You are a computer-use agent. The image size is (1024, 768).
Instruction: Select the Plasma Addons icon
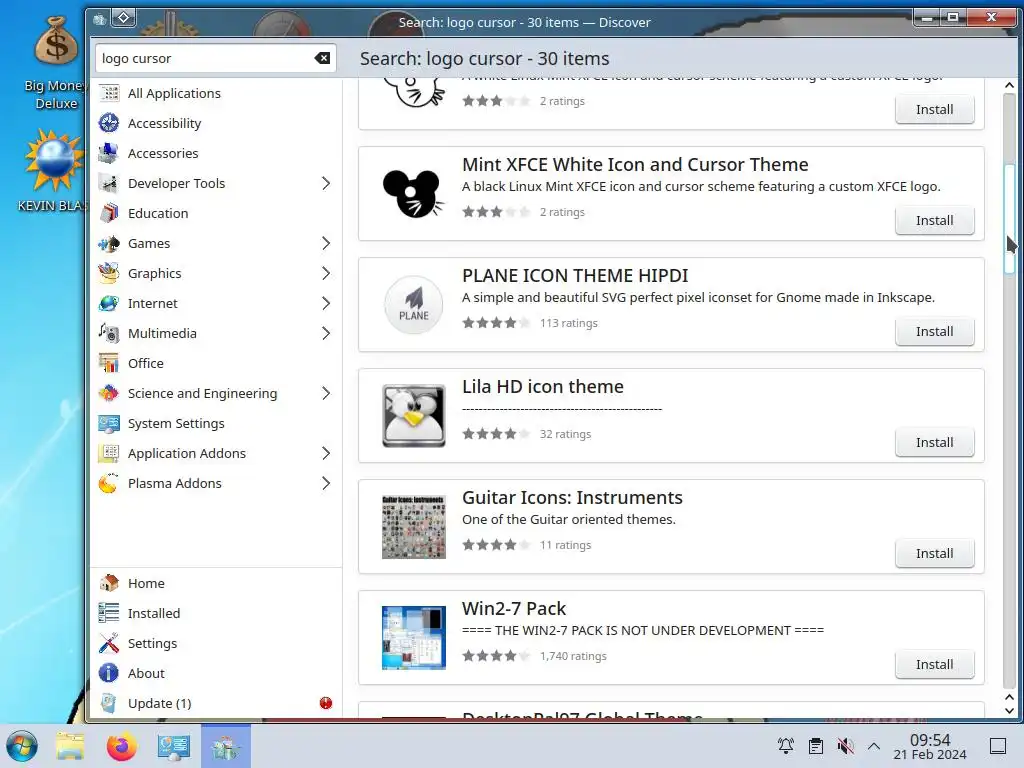(x=108, y=484)
